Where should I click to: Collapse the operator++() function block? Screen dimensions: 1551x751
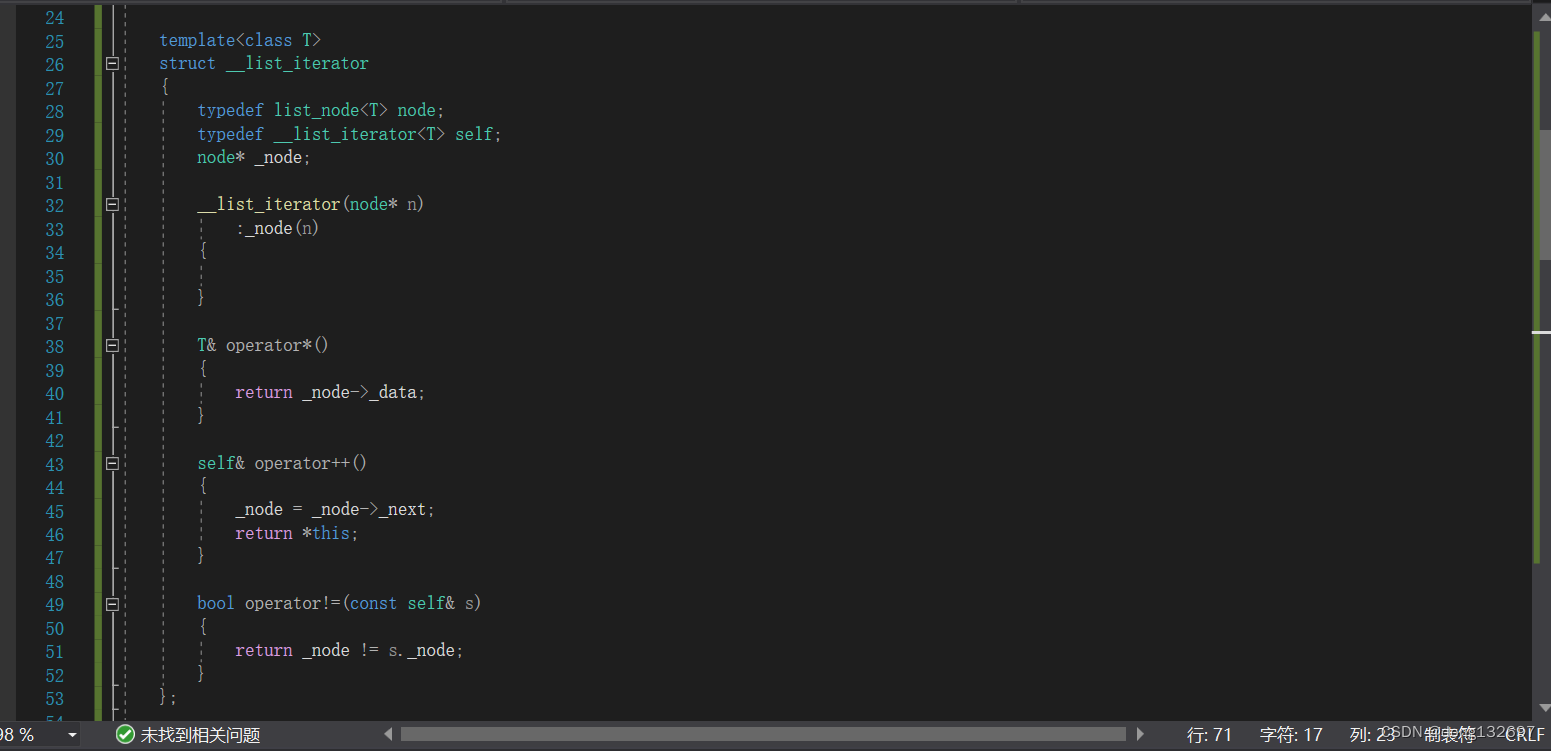point(112,463)
